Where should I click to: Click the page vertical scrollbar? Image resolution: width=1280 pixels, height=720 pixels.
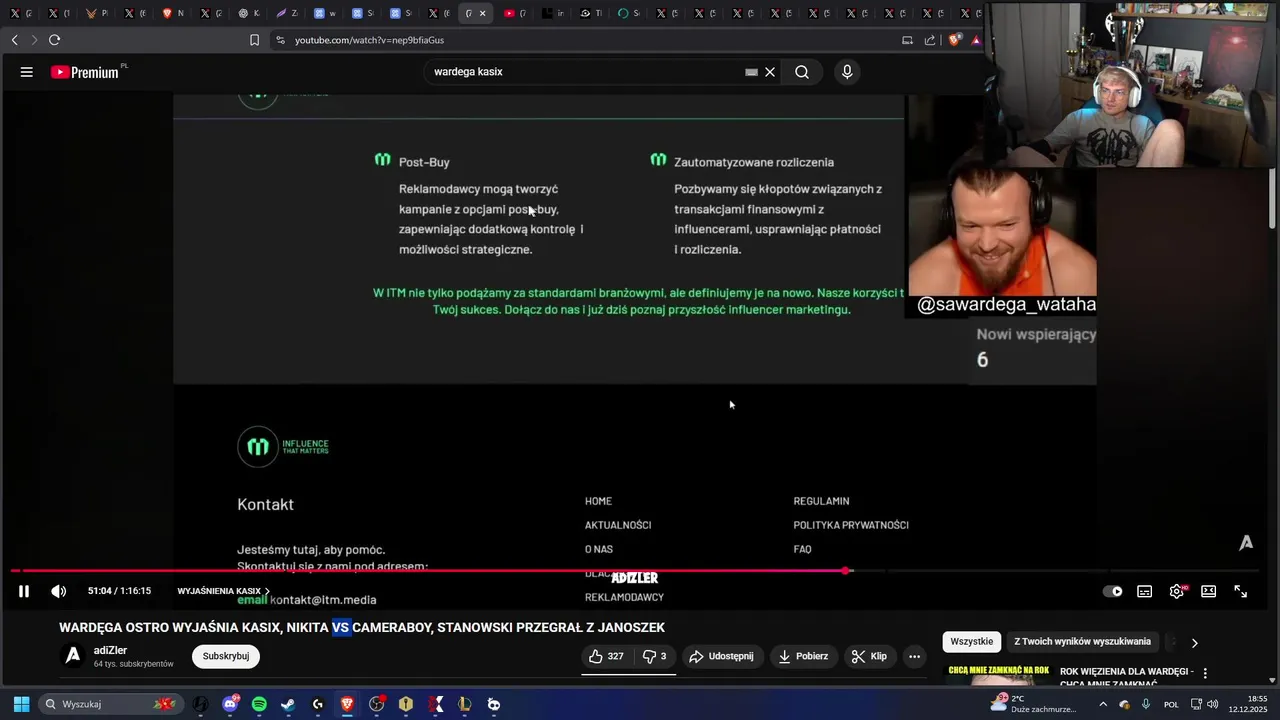coord(1272,200)
